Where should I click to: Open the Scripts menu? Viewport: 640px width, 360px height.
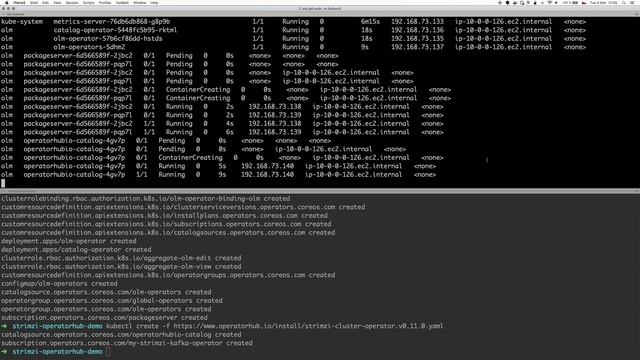pyautogui.click(x=89, y=2)
